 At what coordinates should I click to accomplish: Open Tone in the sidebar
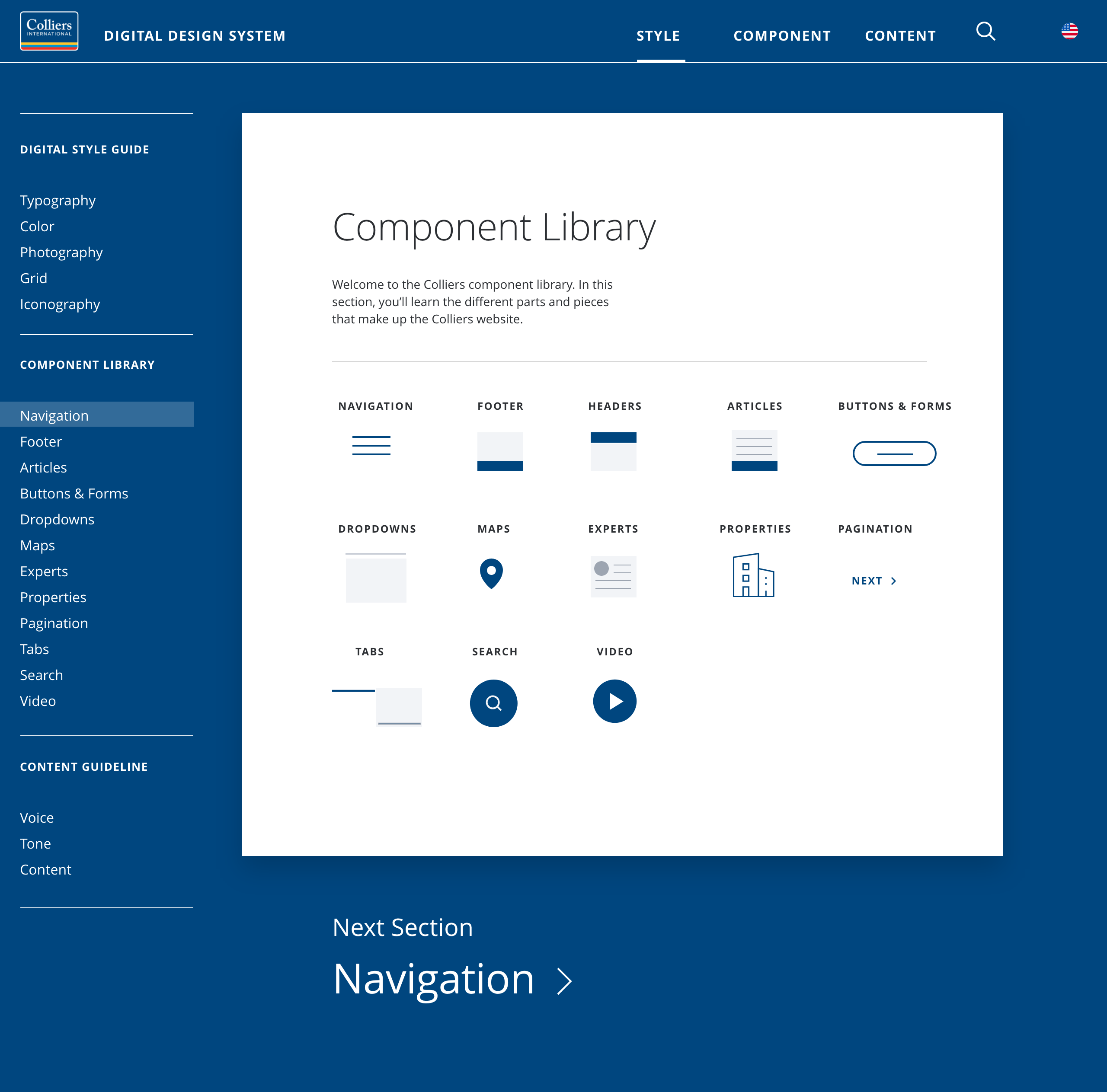[35, 843]
